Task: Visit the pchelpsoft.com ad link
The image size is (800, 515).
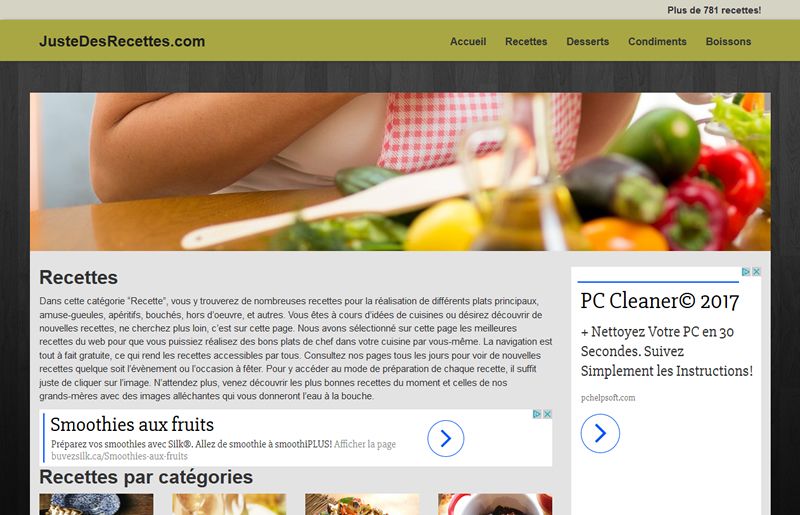Action: click(x=608, y=398)
